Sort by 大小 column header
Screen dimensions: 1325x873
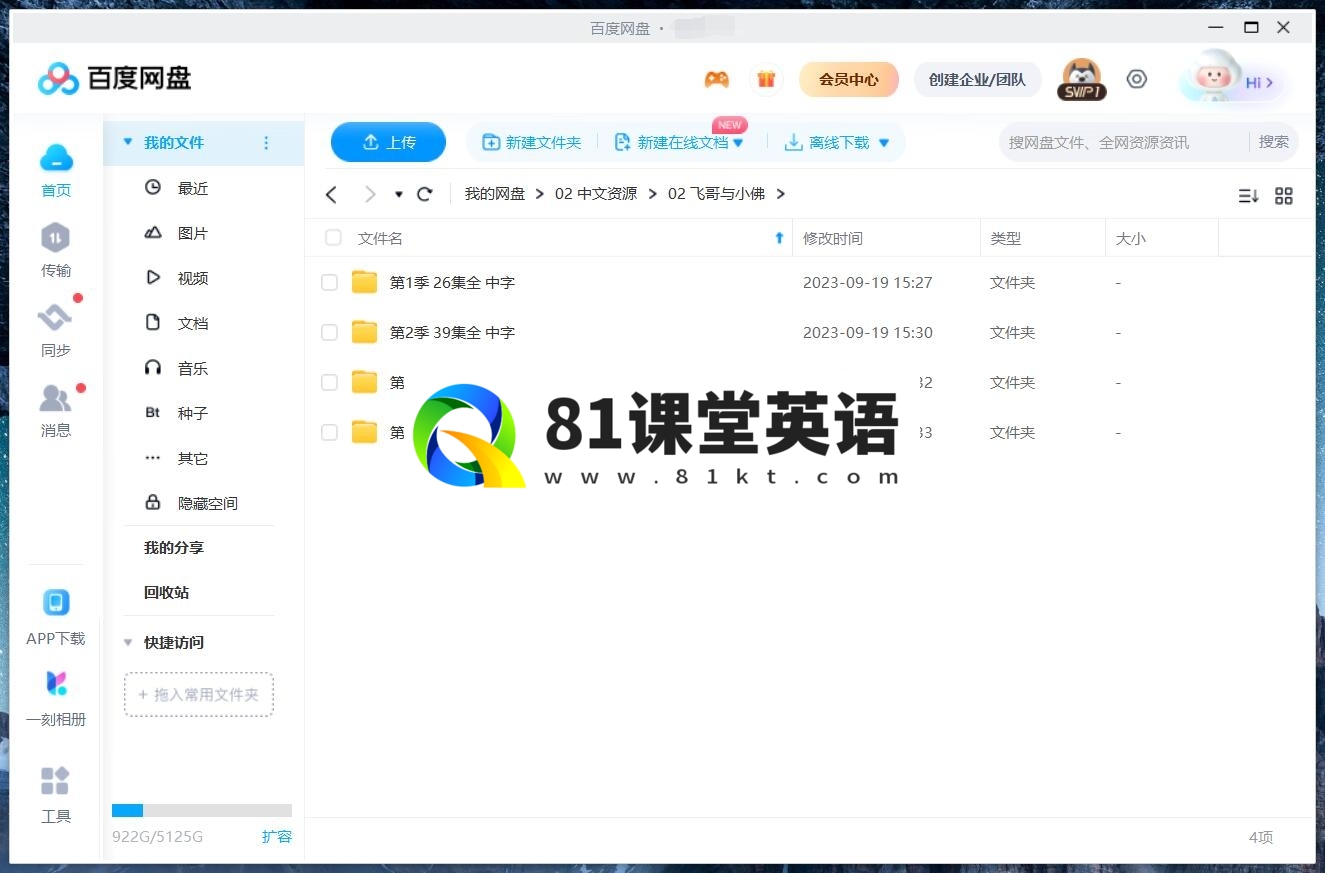coord(1131,238)
